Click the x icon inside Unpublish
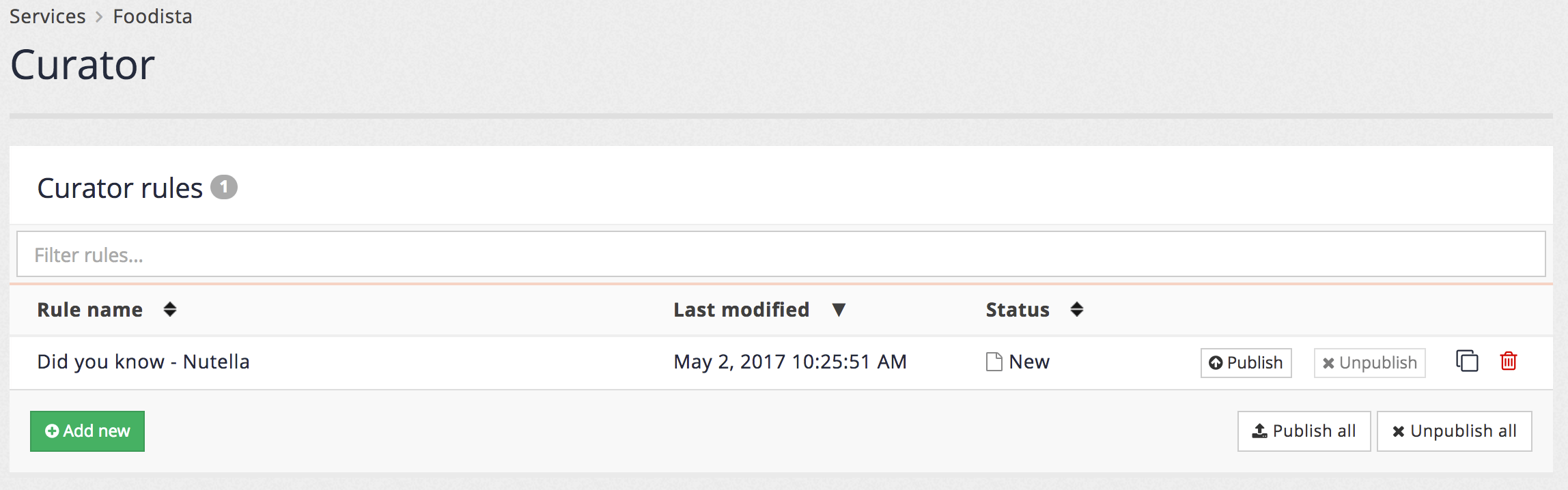Viewport: 1568px width, 490px height. 1327,363
